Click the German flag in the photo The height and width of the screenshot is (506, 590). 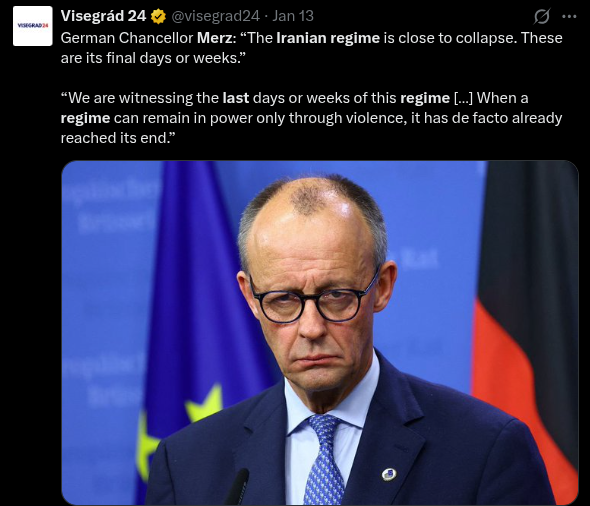(525, 333)
